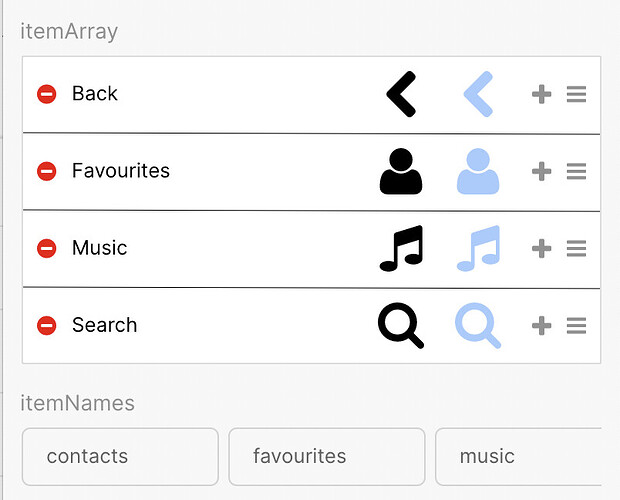Click the contacts name field
This screenshot has width=620, height=500.
tap(120, 457)
